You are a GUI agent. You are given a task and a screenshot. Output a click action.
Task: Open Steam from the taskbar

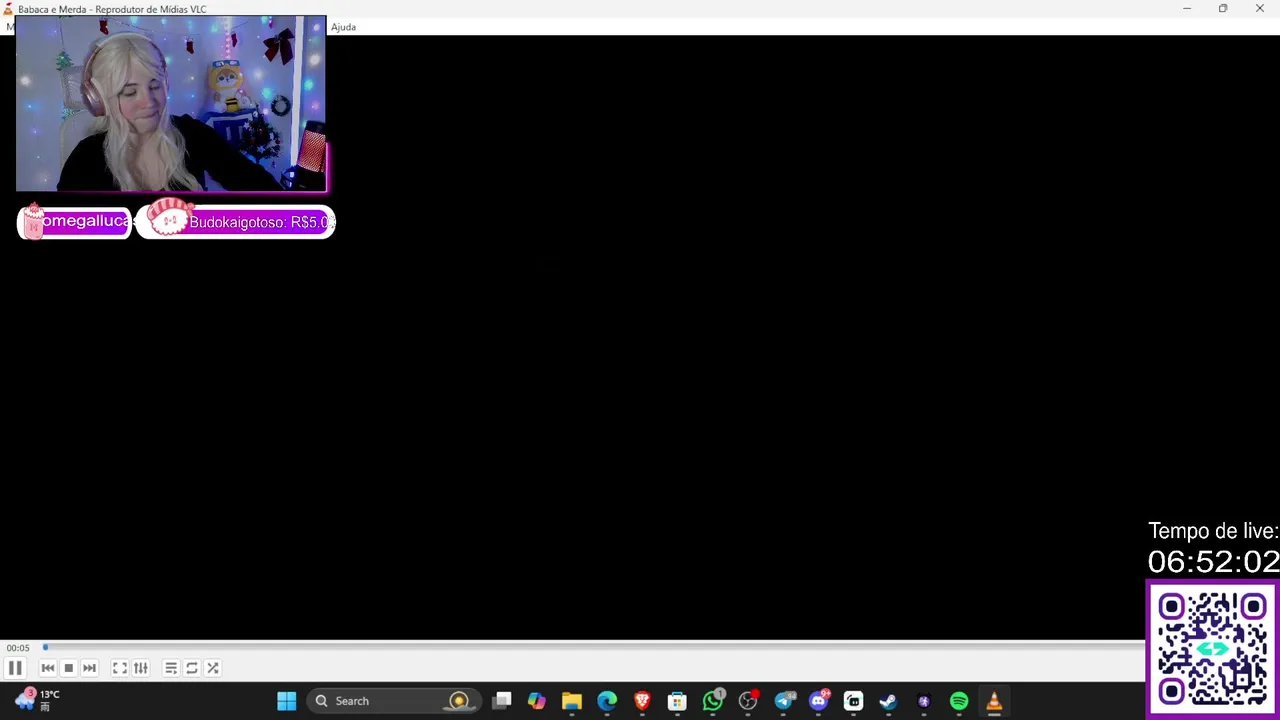888,701
